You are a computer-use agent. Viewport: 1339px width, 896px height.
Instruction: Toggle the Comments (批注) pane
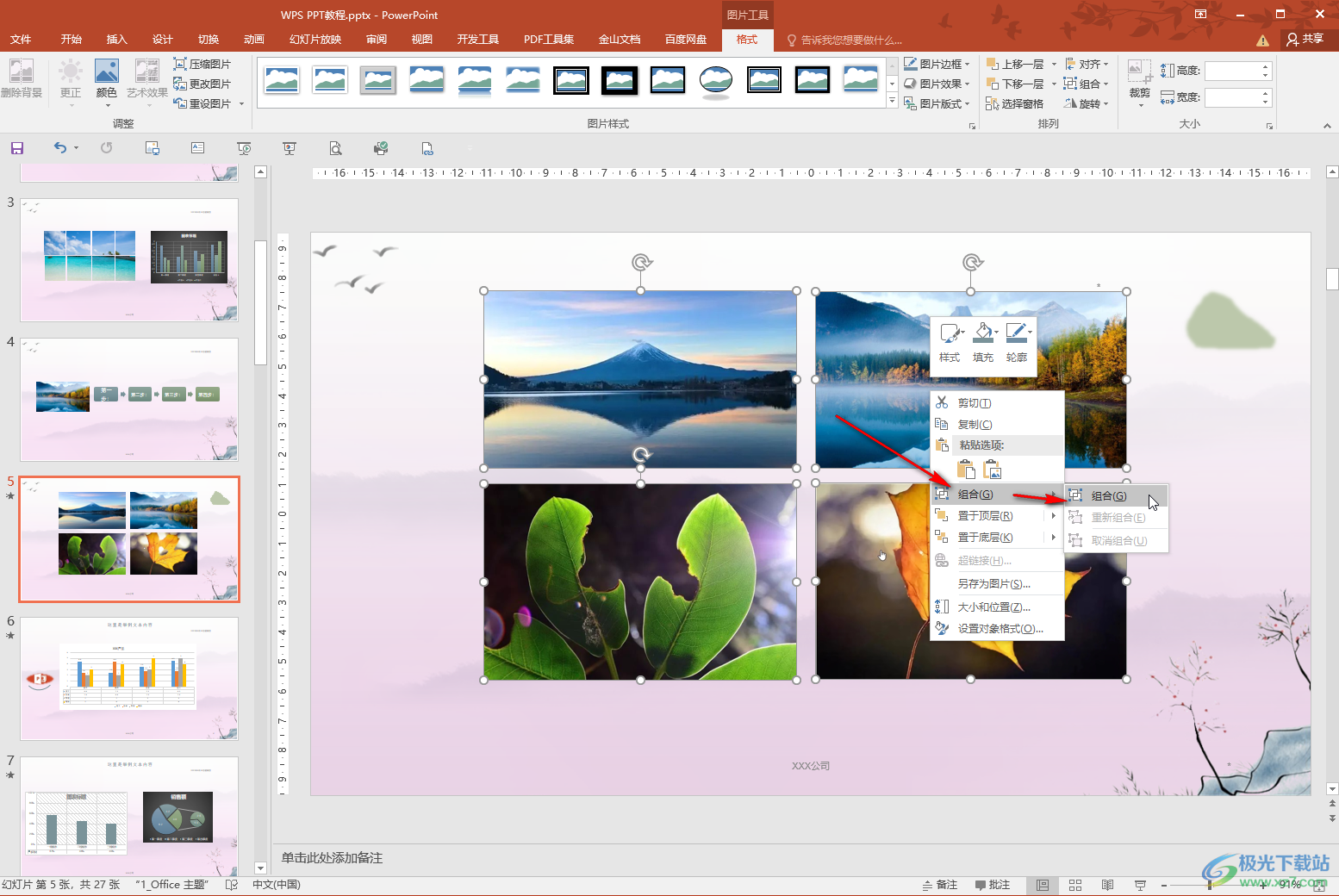point(993,885)
